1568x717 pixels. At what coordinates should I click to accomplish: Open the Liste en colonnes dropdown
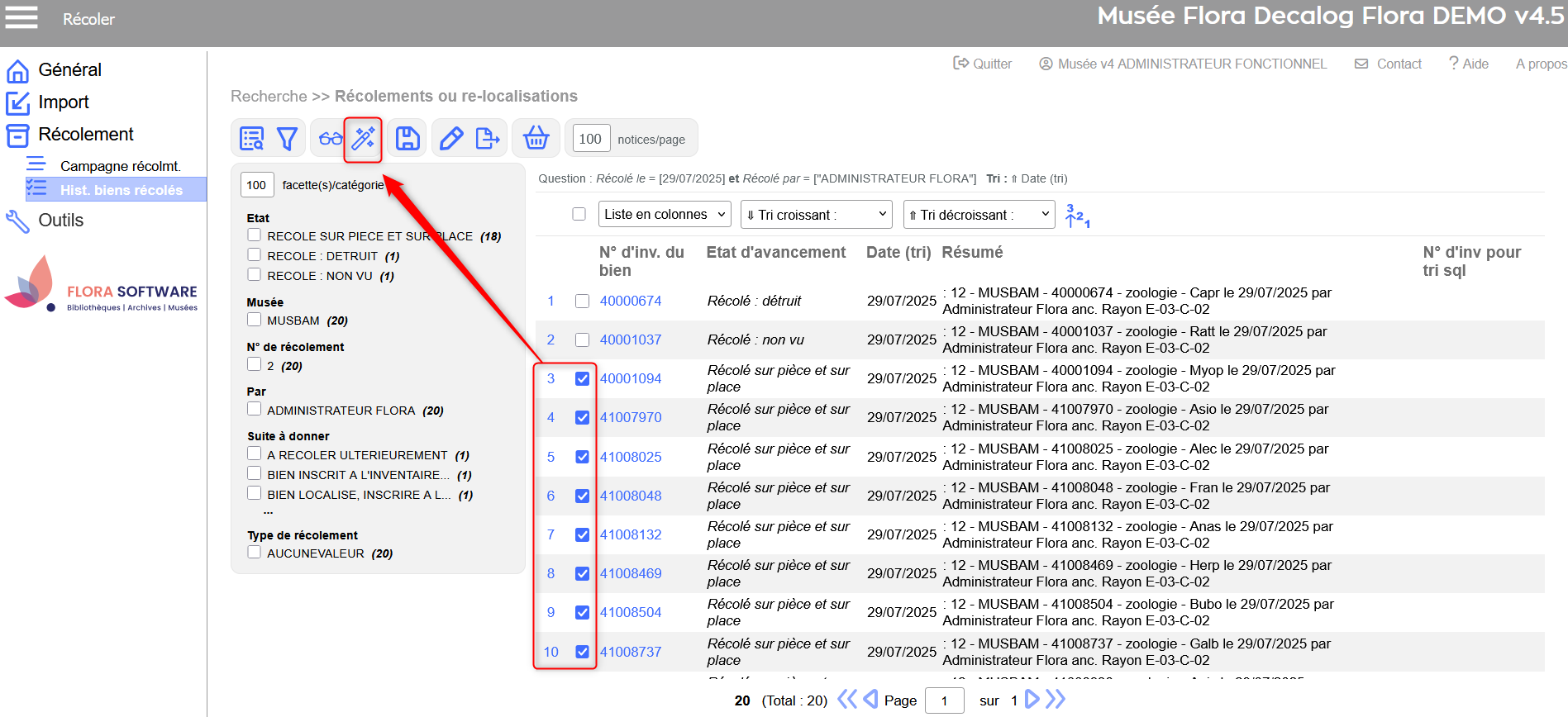665,215
